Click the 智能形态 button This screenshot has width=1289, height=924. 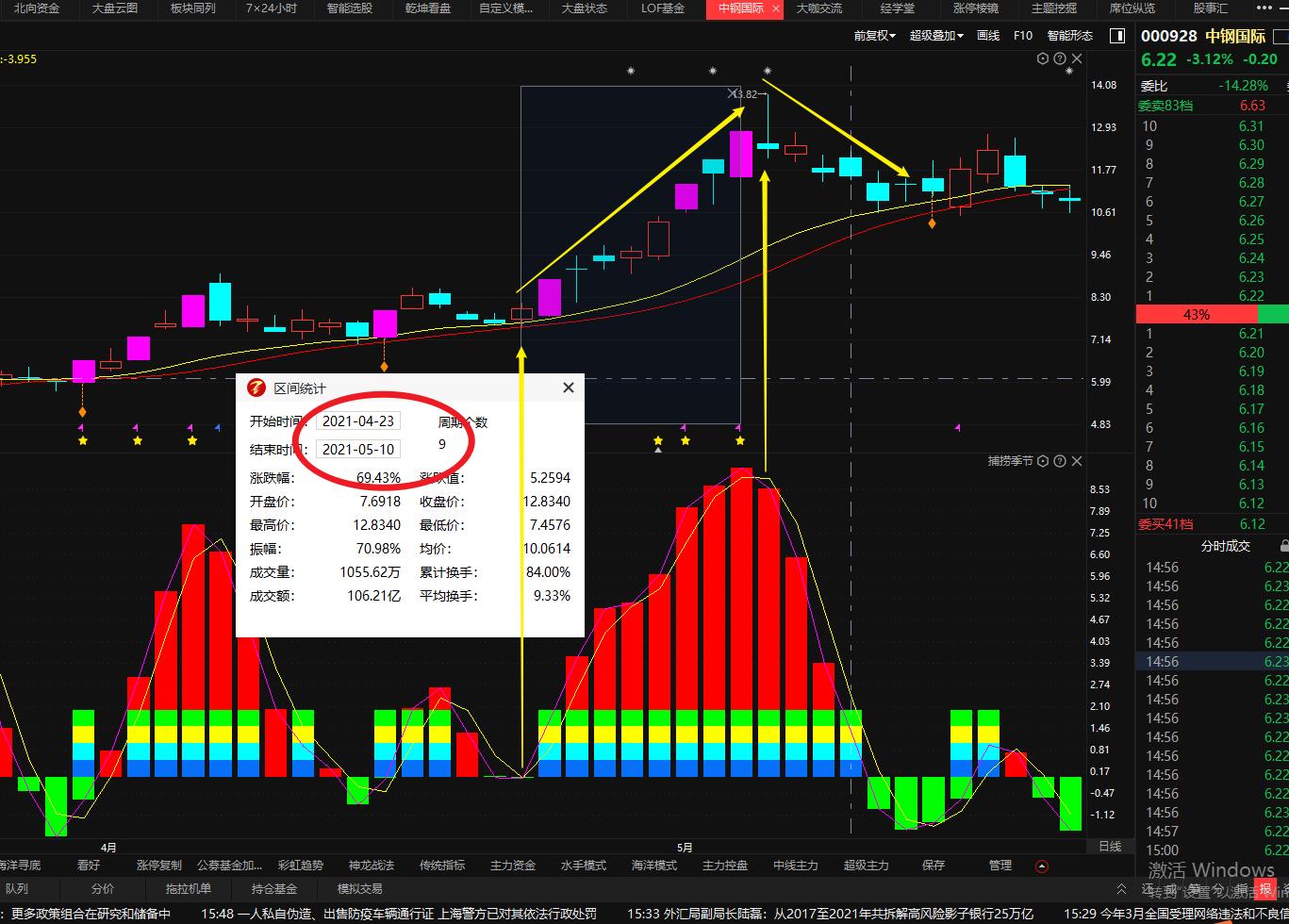pos(1069,36)
